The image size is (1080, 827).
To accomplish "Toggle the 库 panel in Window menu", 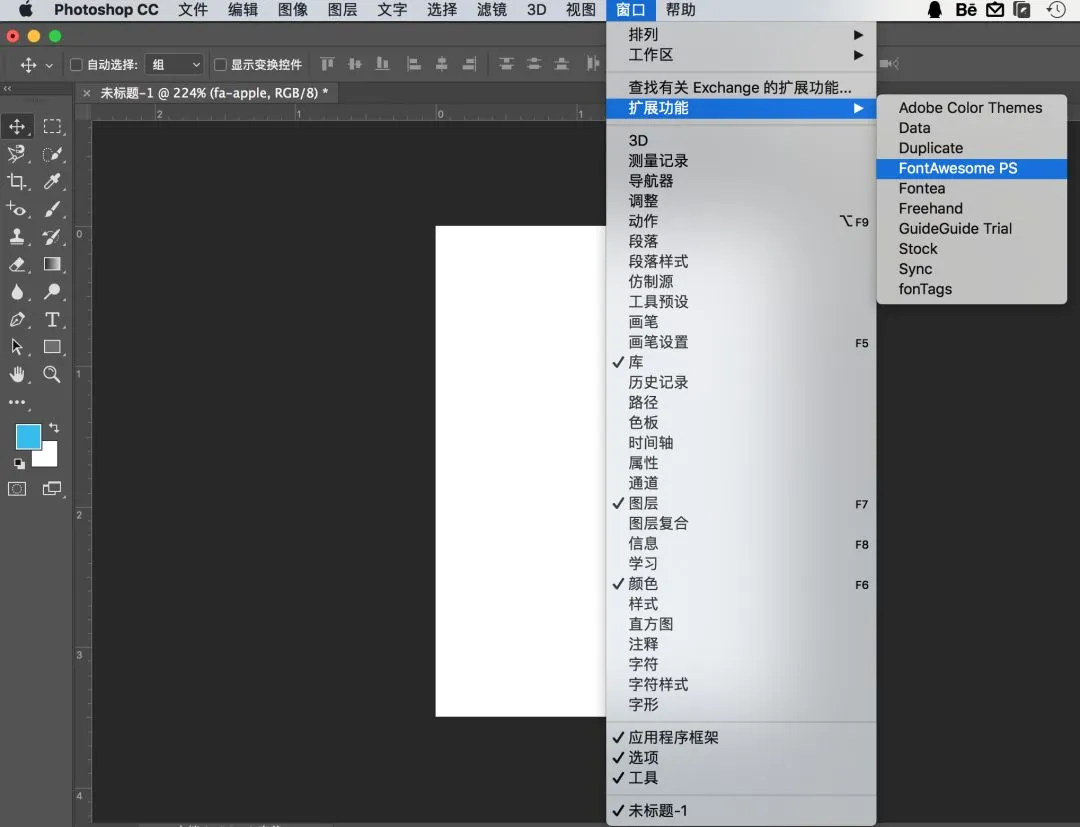I will click(x=741, y=362).
